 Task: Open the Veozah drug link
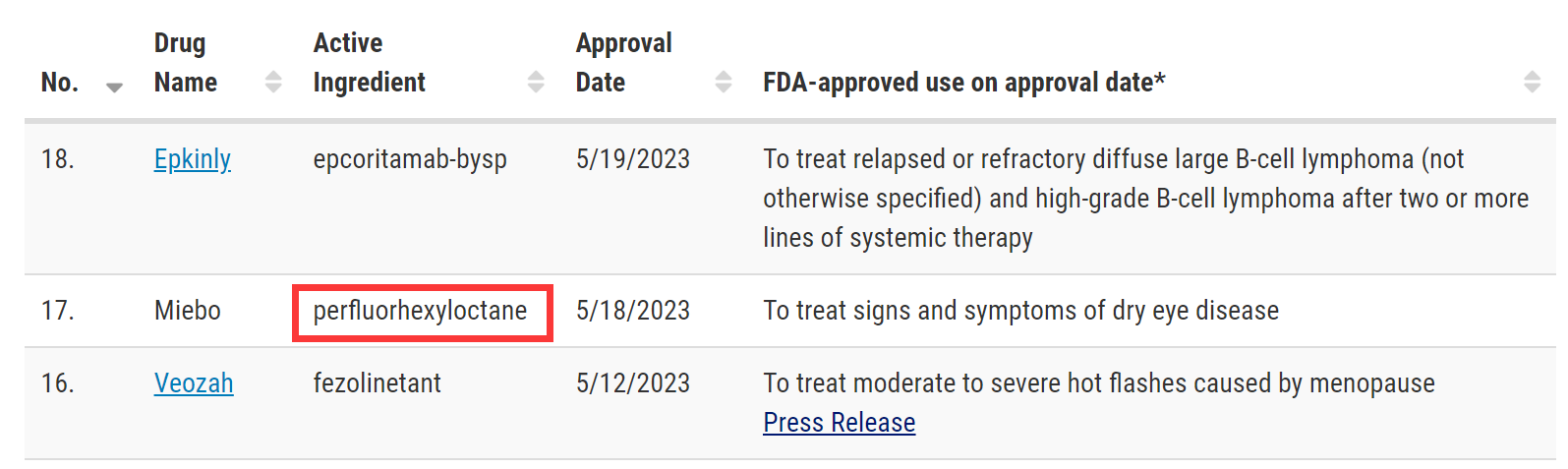point(194,383)
